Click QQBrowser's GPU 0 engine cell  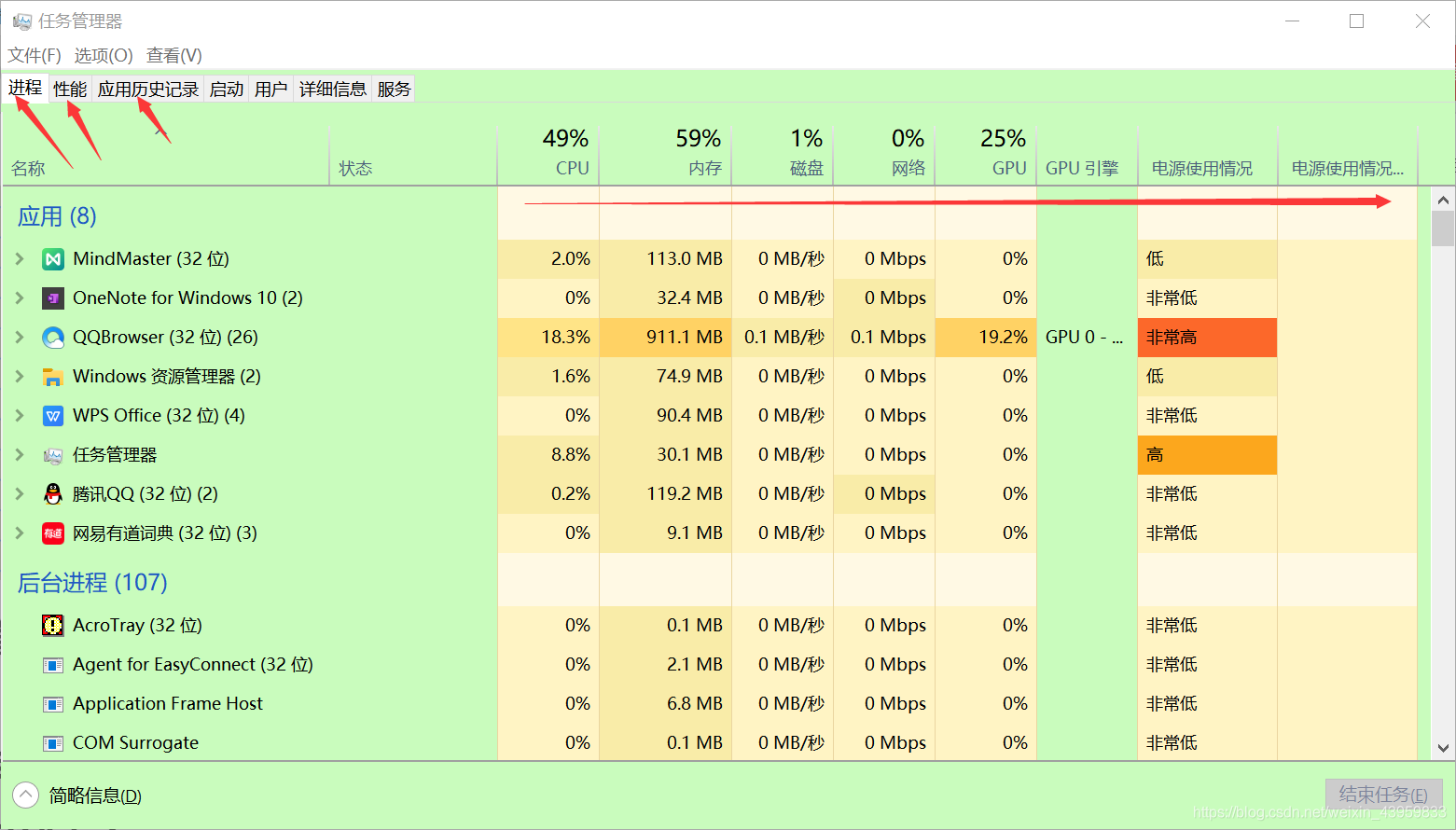1088,338
